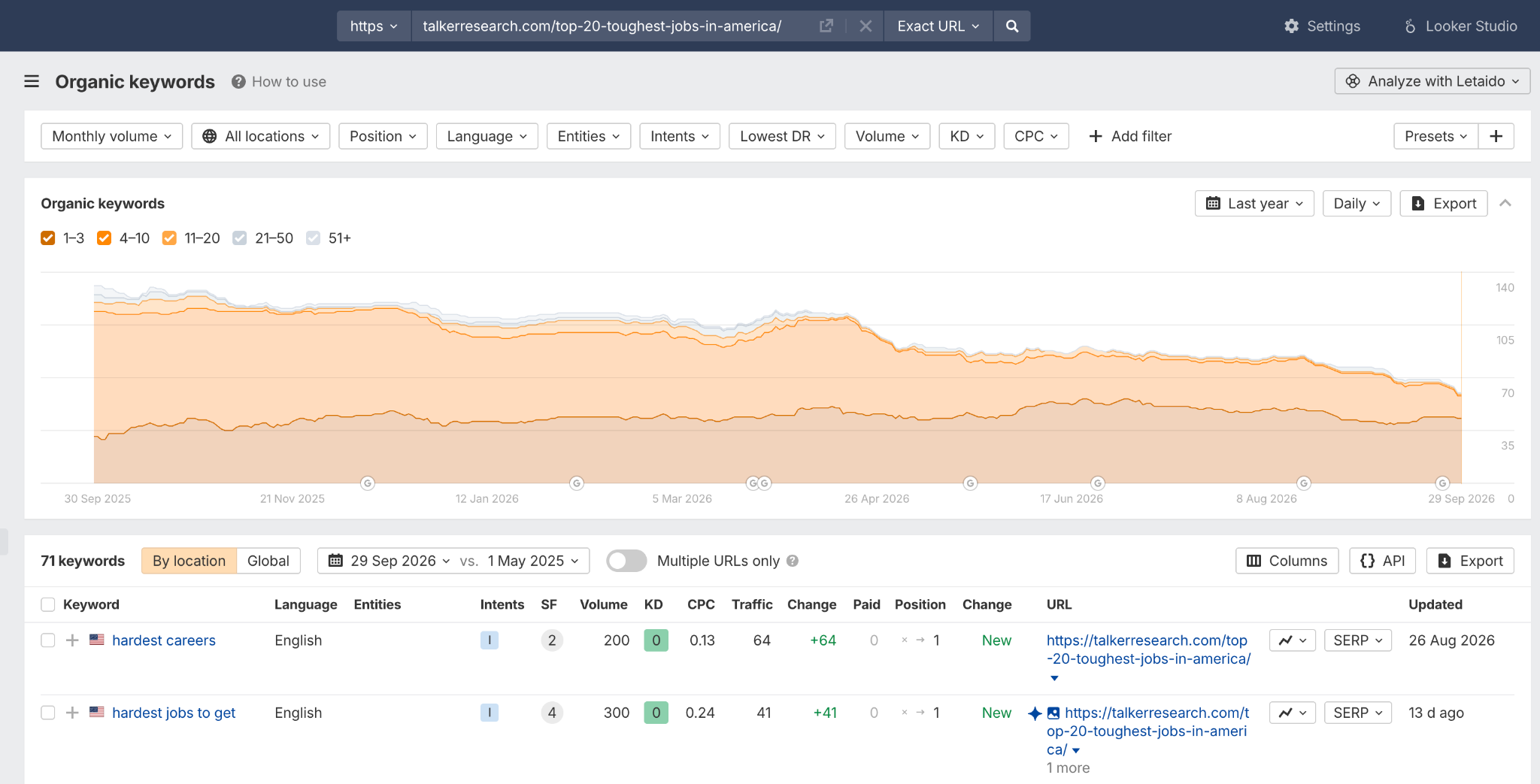The height and width of the screenshot is (784, 1540).
Task: Click the How to use help icon
Action: pyautogui.click(x=238, y=82)
